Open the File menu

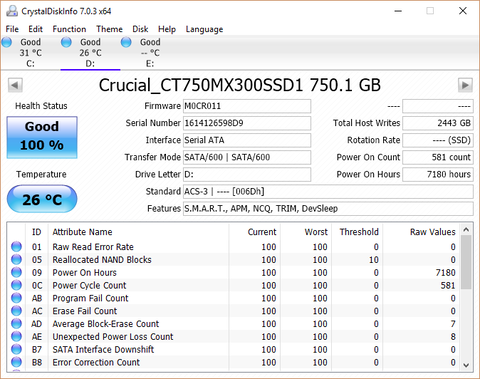point(12,29)
